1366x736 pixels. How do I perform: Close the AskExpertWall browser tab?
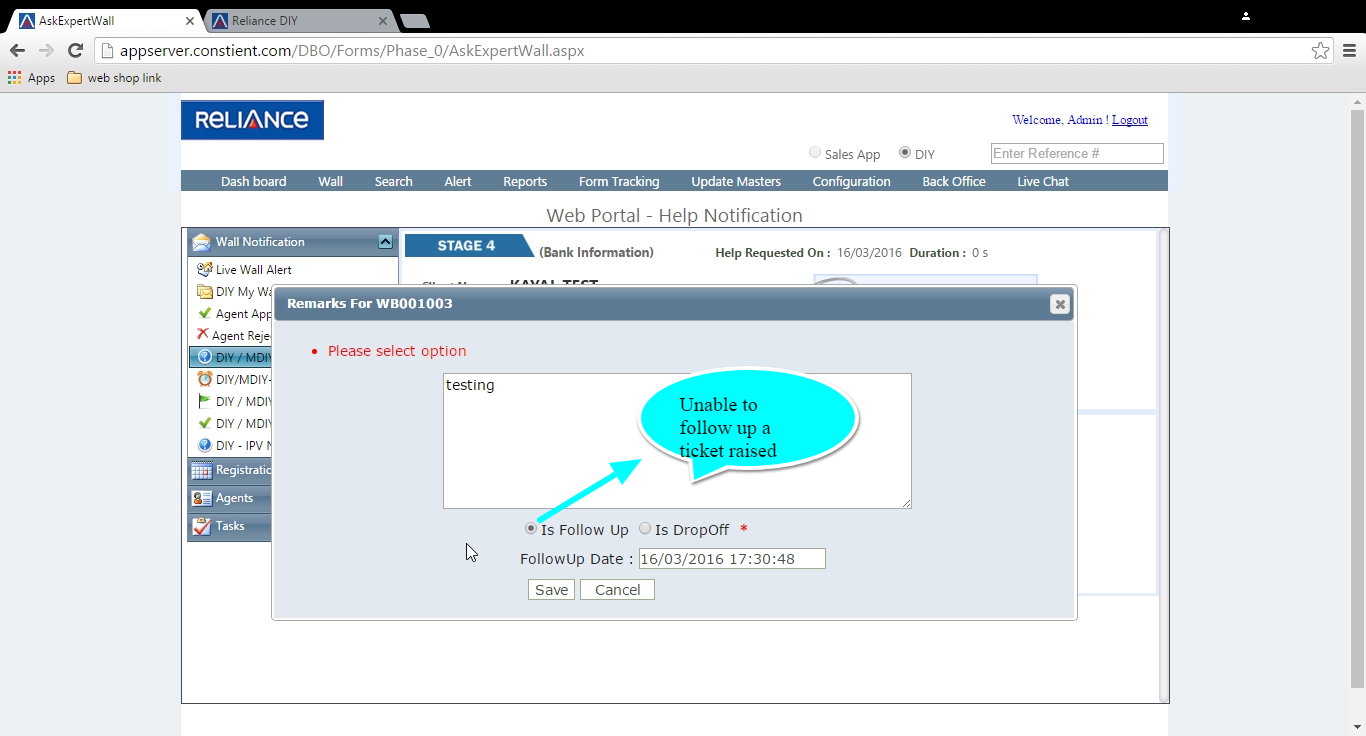190,20
